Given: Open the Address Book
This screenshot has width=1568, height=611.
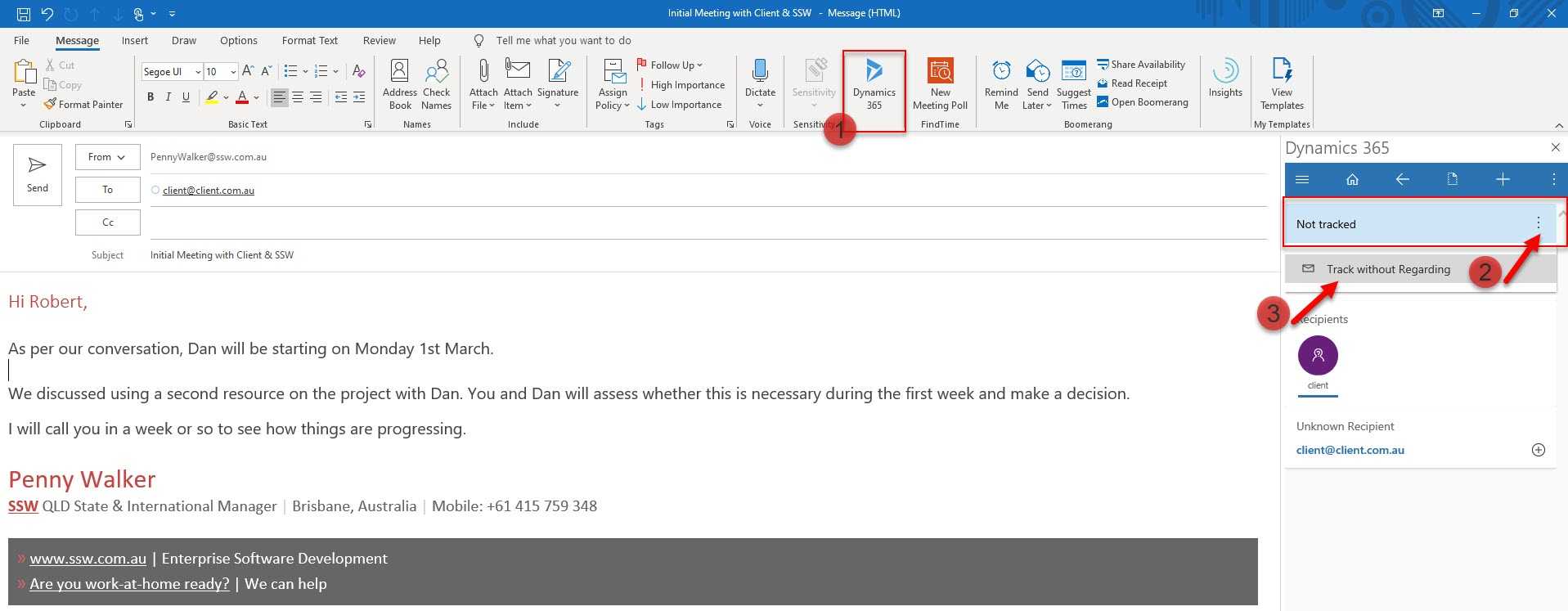Looking at the screenshot, I should 400,84.
